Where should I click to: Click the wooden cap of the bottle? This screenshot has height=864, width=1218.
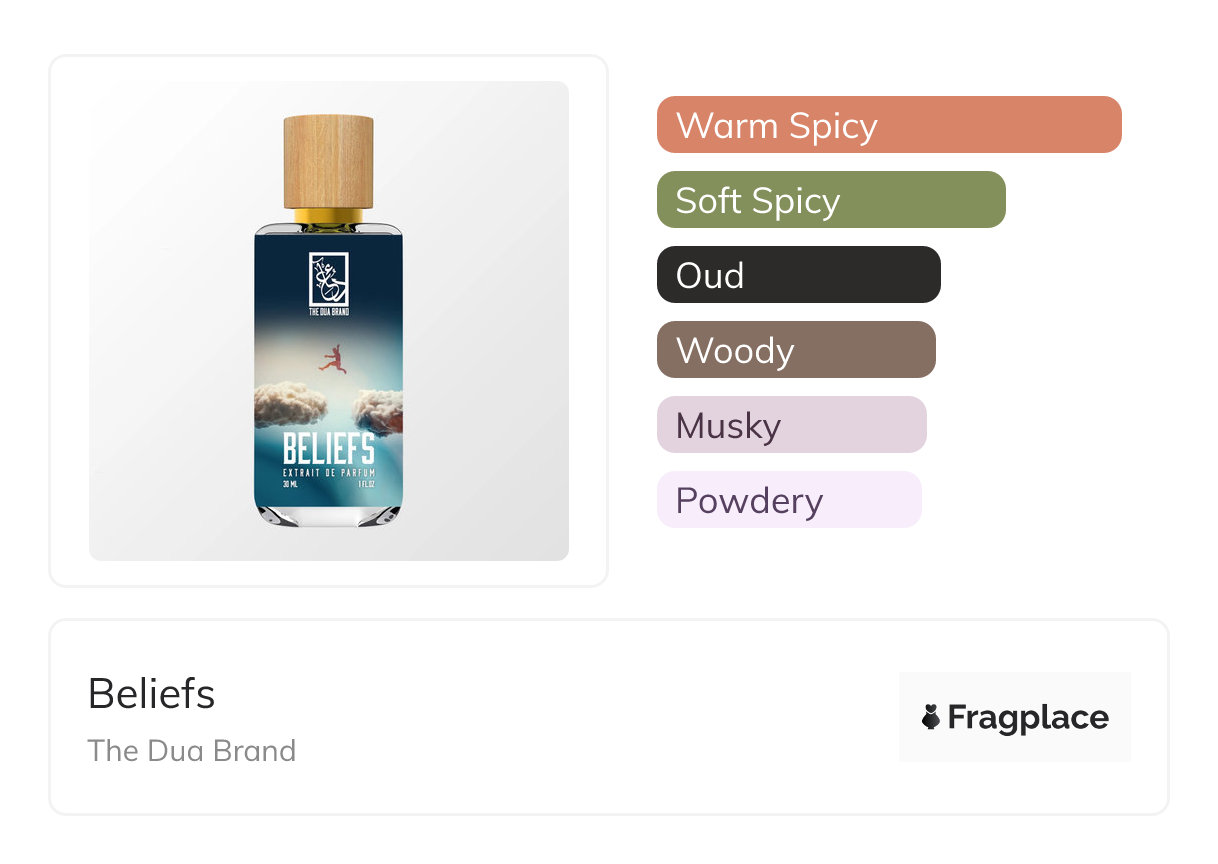click(x=328, y=161)
